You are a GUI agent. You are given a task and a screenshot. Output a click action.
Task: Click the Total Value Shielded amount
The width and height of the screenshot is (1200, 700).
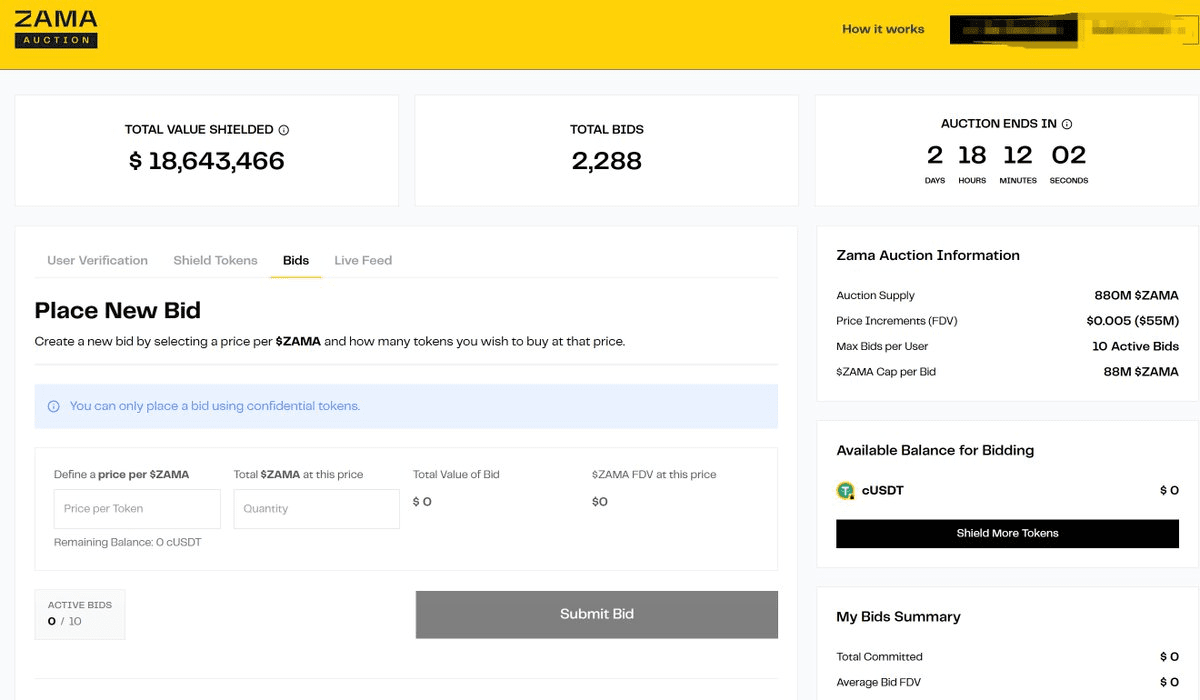pyautogui.click(x=207, y=161)
